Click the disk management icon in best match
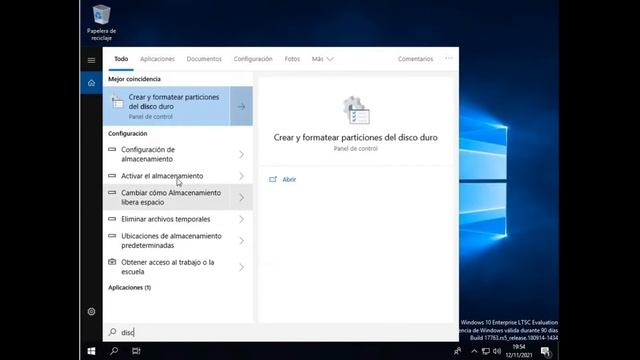 (x=118, y=102)
